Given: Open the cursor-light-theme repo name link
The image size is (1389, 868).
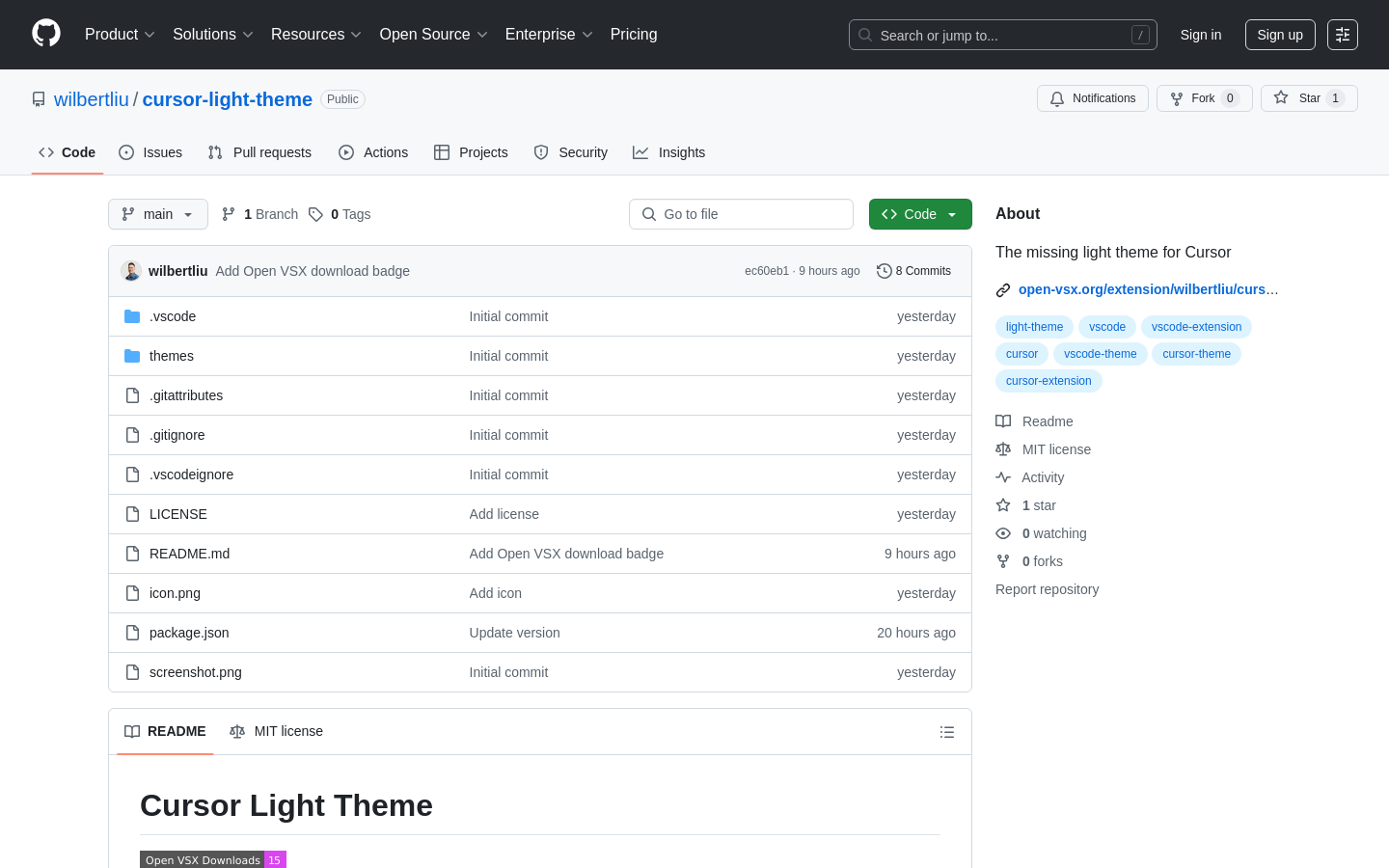Looking at the screenshot, I should tap(228, 99).
